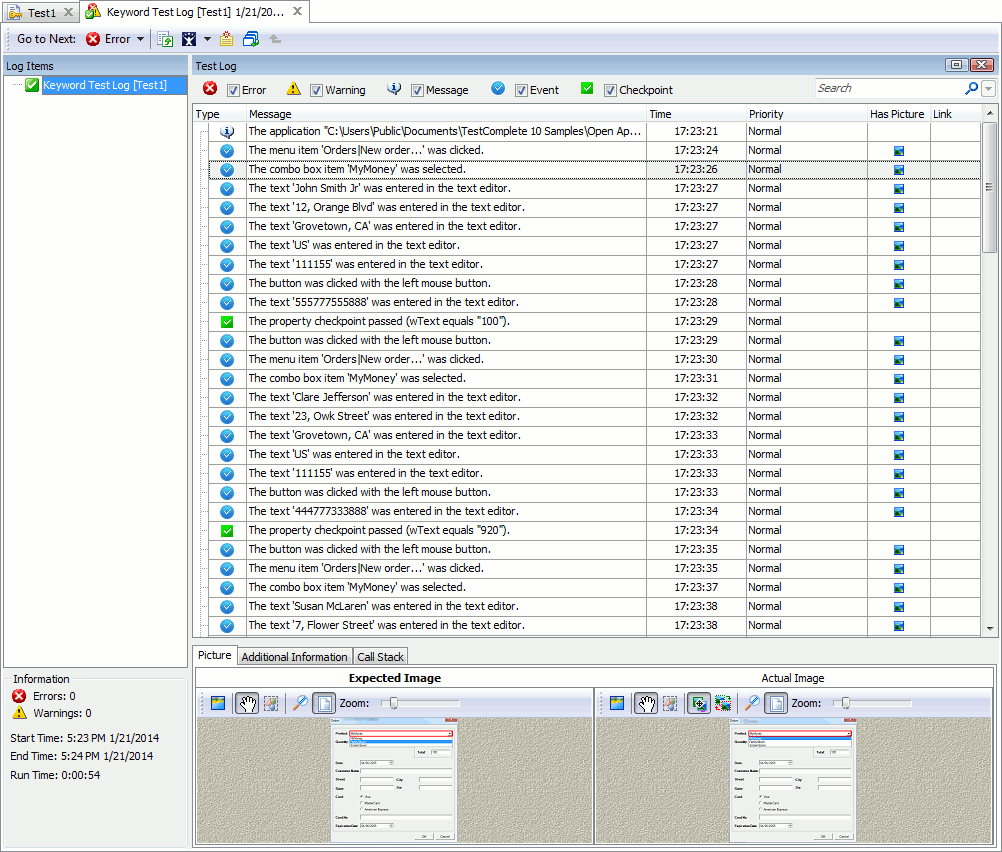Toggle the Checkpoint filter checkbox
This screenshot has height=852, width=1002.
coord(610,89)
